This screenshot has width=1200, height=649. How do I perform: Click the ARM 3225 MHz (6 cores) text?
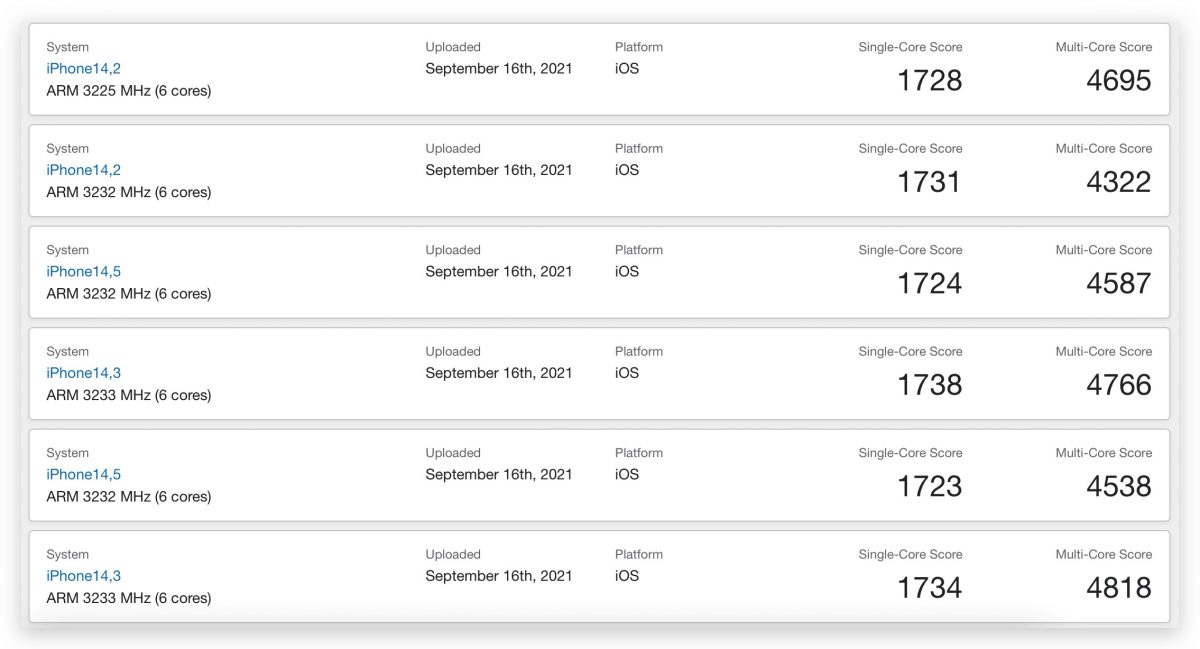click(129, 91)
